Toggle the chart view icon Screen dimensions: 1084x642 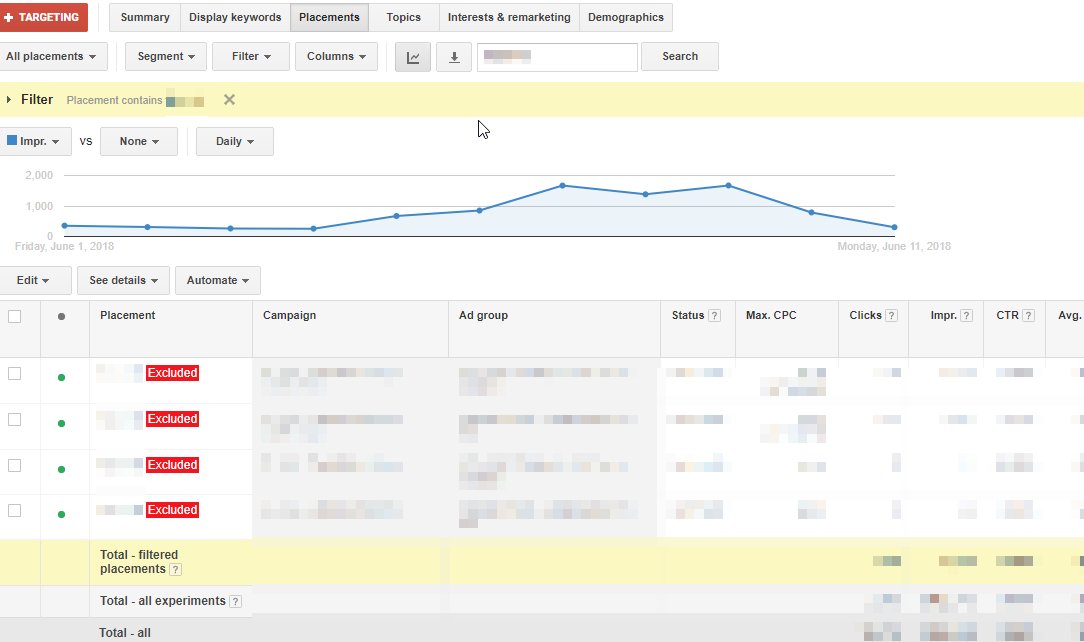click(x=413, y=57)
